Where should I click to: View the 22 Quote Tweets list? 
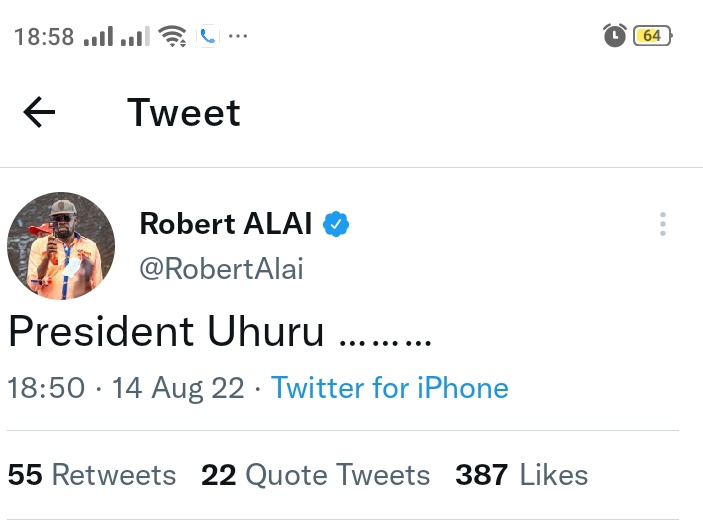coord(315,475)
